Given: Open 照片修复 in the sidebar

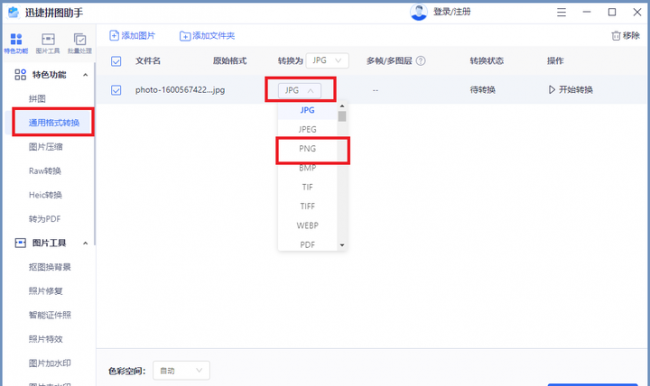Looking at the screenshot, I should (46, 291).
